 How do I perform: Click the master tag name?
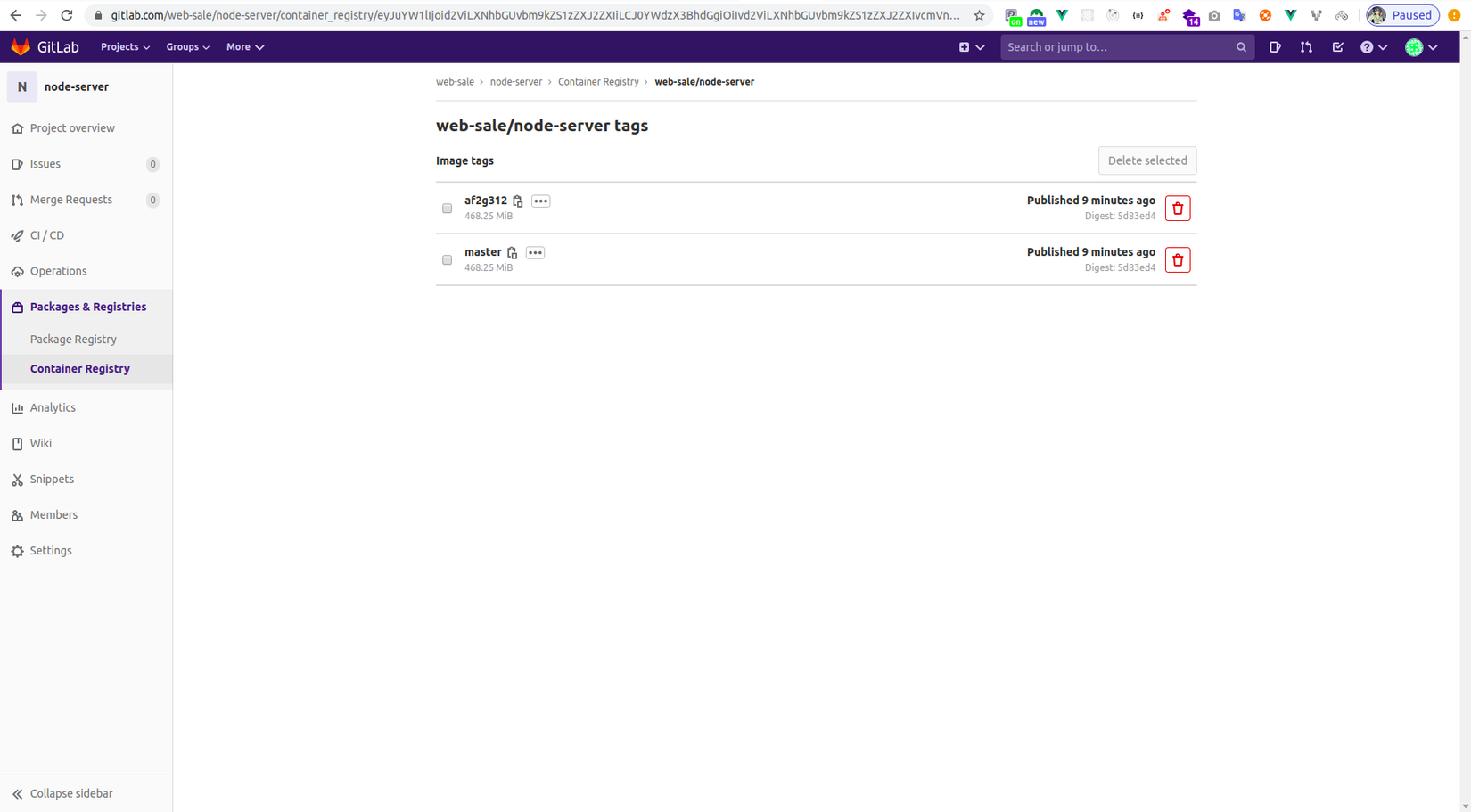click(x=483, y=253)
